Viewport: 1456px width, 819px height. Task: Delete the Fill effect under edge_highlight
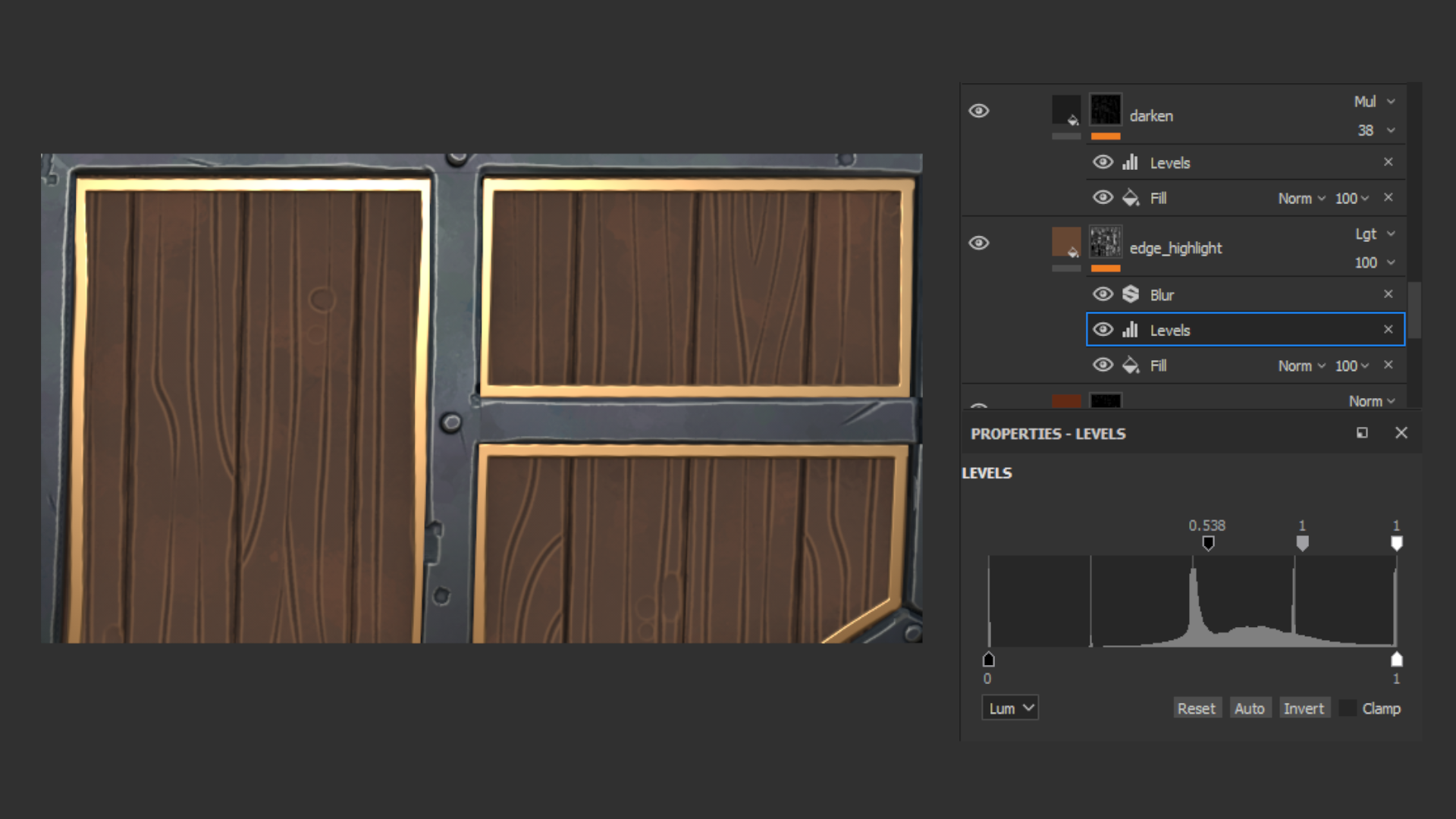(x=1388, y=366)
